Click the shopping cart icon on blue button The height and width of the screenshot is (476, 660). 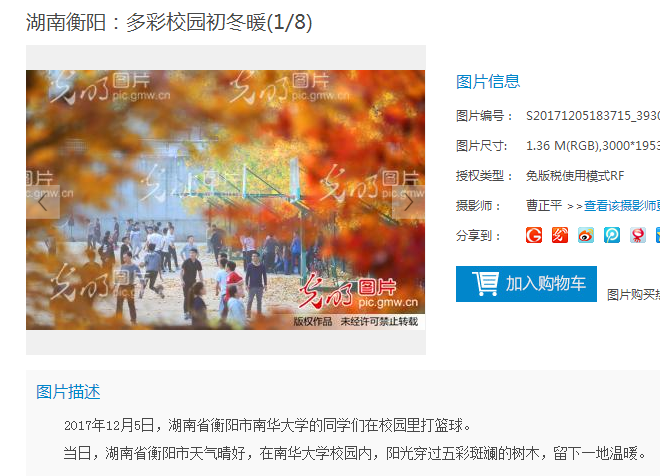[485, 284]
